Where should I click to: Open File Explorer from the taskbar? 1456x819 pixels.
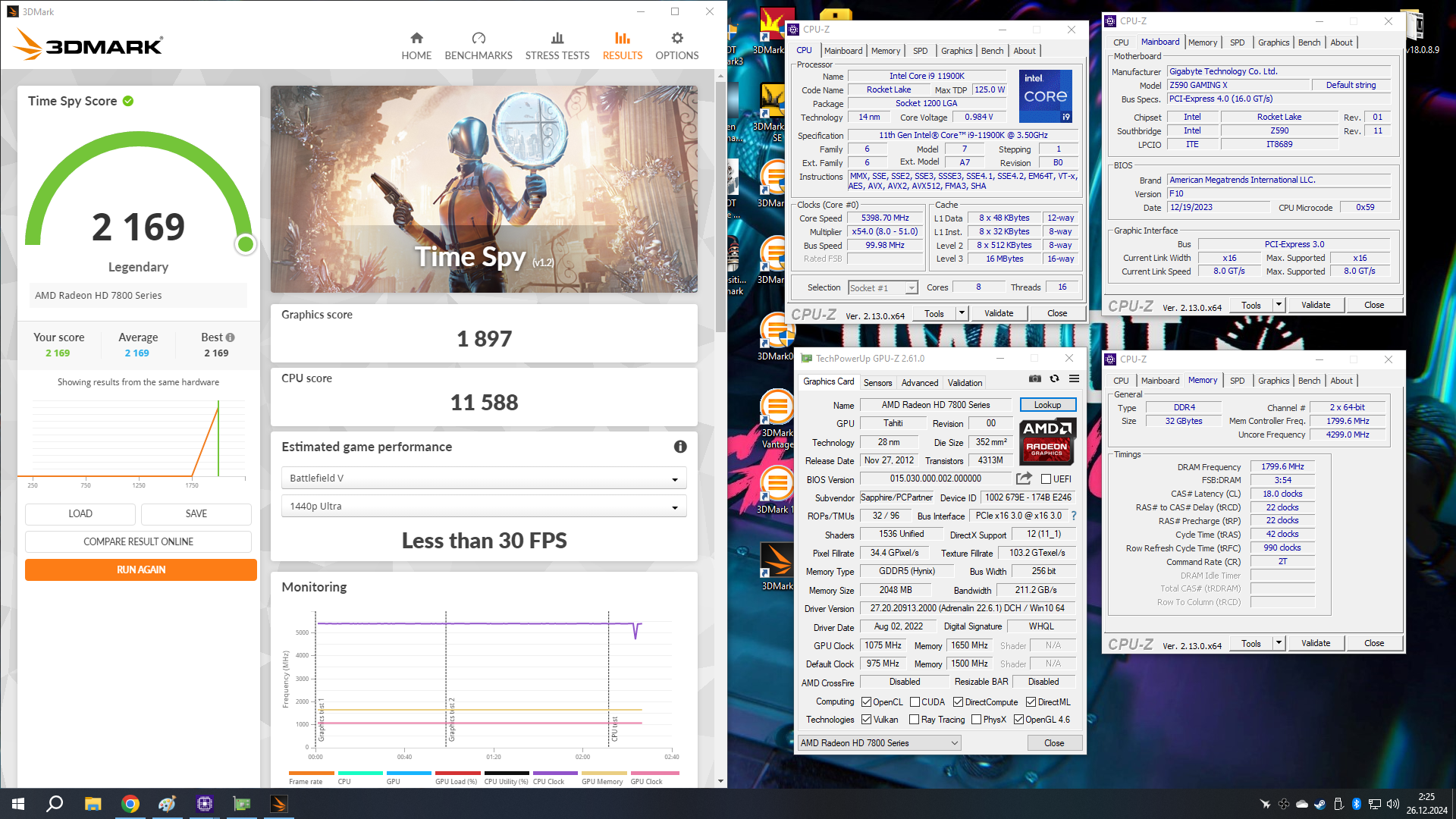point(93,804)
